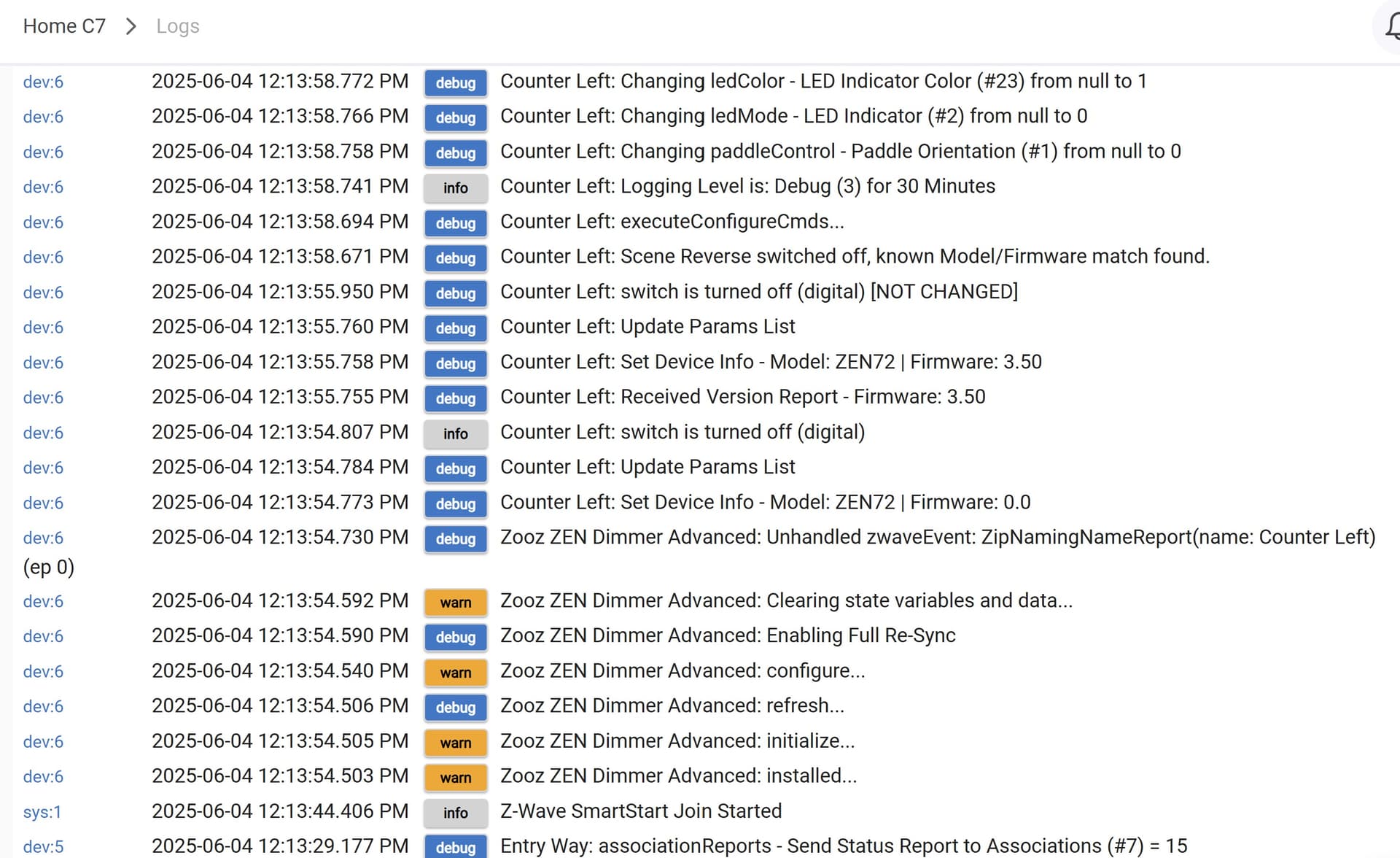Image resolution: width=1400 pixels, height=858 pixels.
Task: Open dev:6 link for ledMode log entry
Action: (x=43, y=117)
